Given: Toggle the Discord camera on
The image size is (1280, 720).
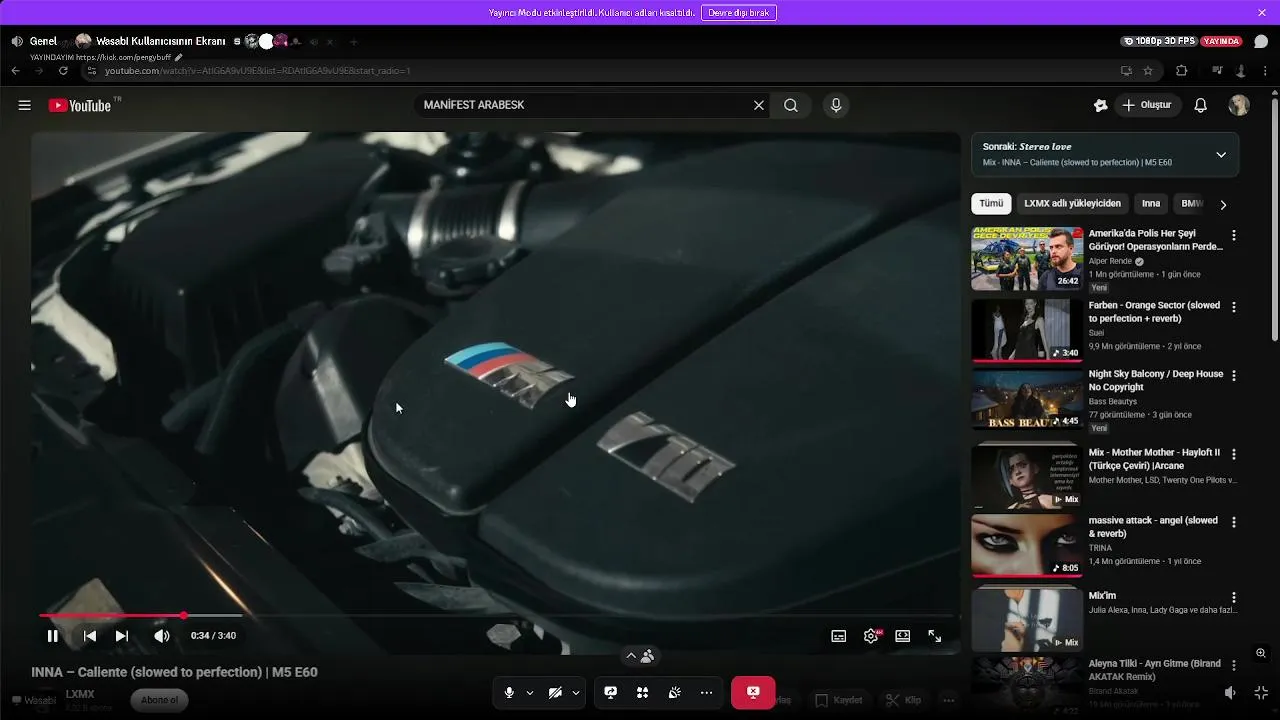Looking at the screenshot, I should point(555,693).
